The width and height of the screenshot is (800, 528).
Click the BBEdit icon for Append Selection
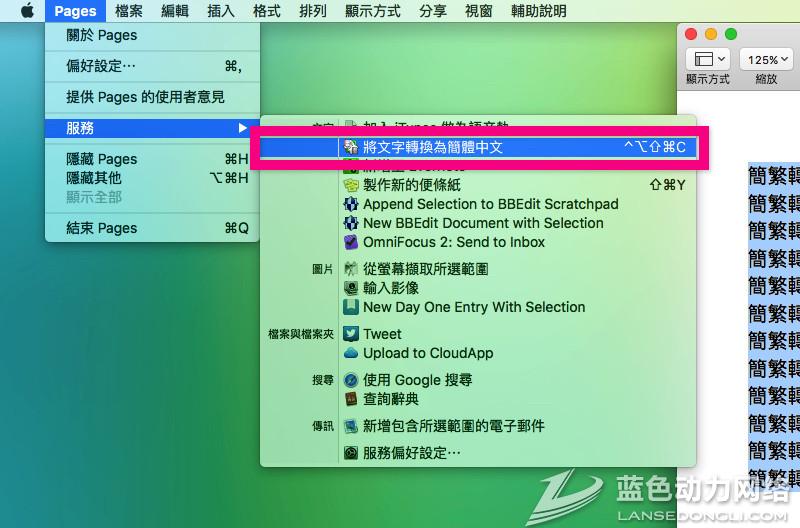(x=351, y=204)
